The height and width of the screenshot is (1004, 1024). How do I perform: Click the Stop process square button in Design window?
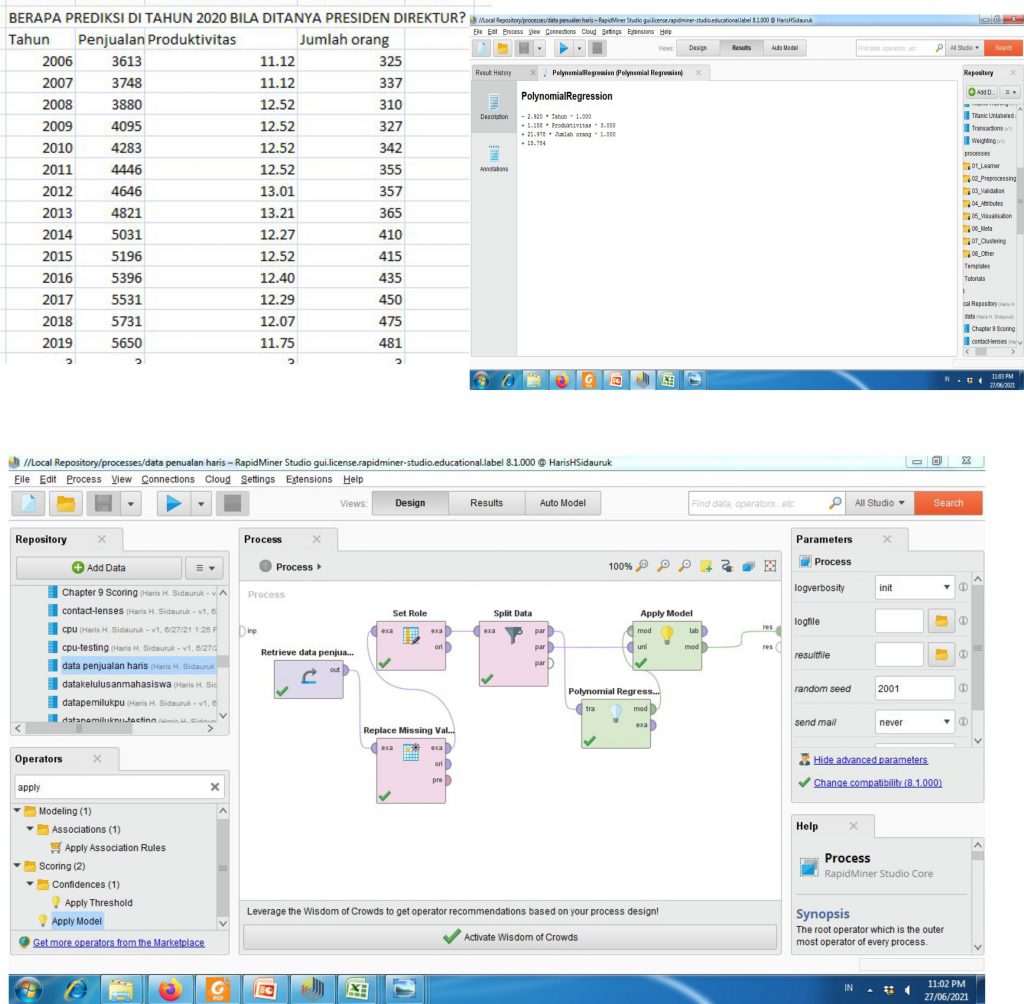(232, 504)
